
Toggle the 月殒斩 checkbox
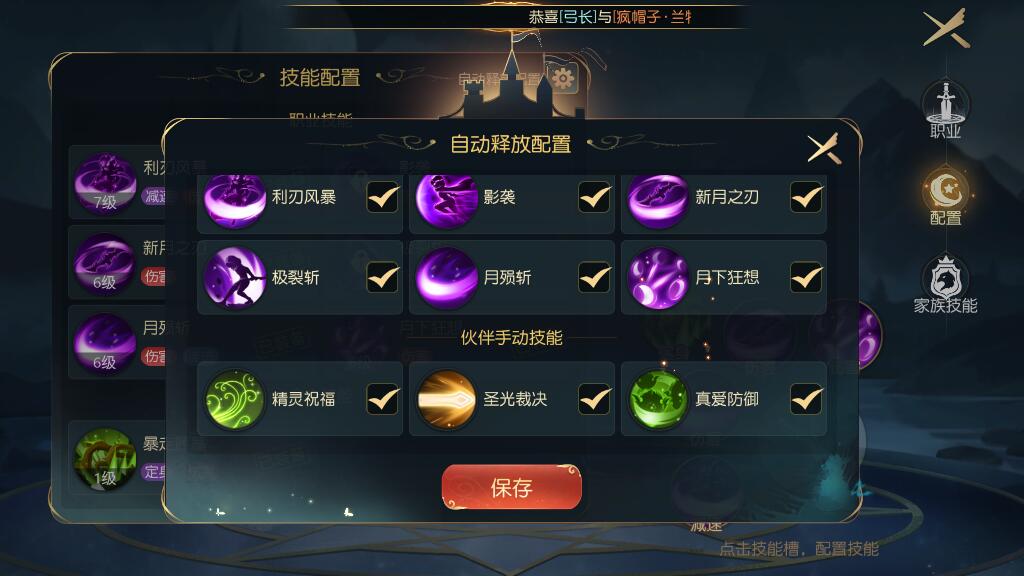click(x=594, y=278)
